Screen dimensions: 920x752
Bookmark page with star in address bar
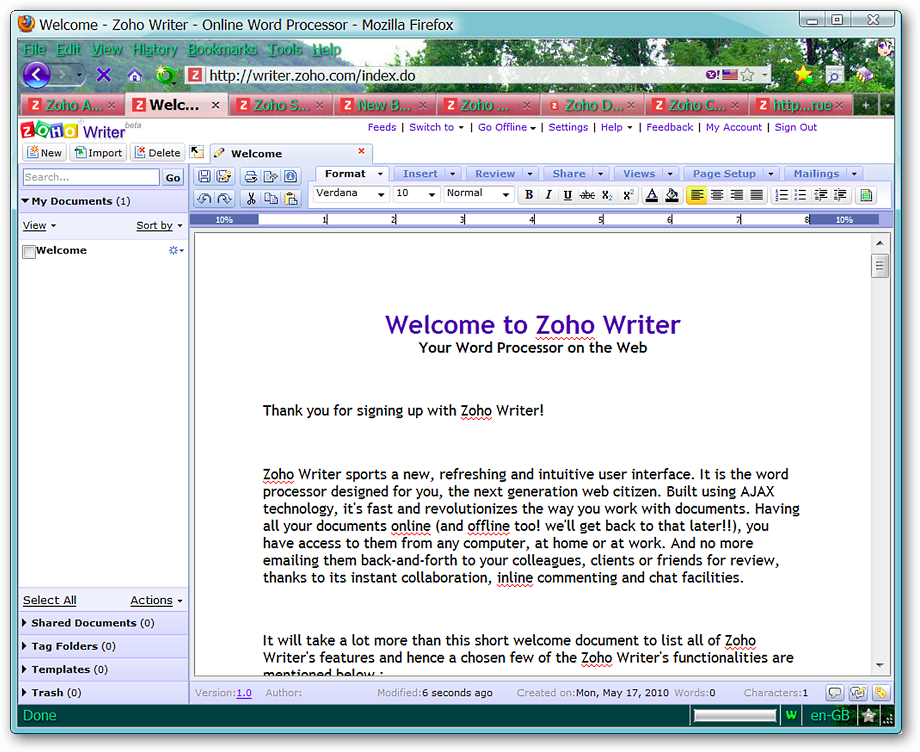click(747, 74)
